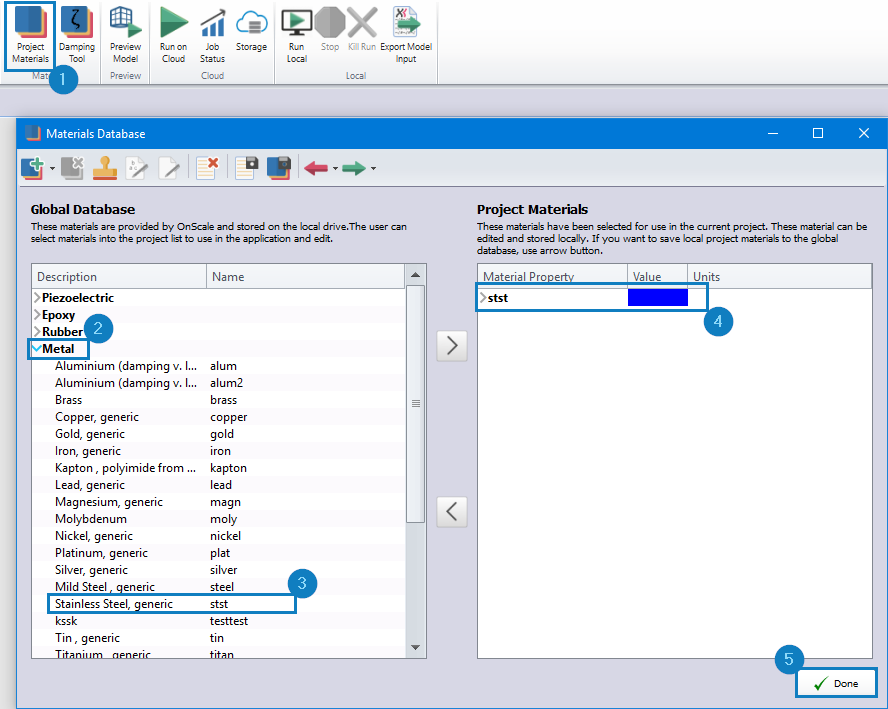Click the add new material icon
888x709 pixels.
click(32, 168)
